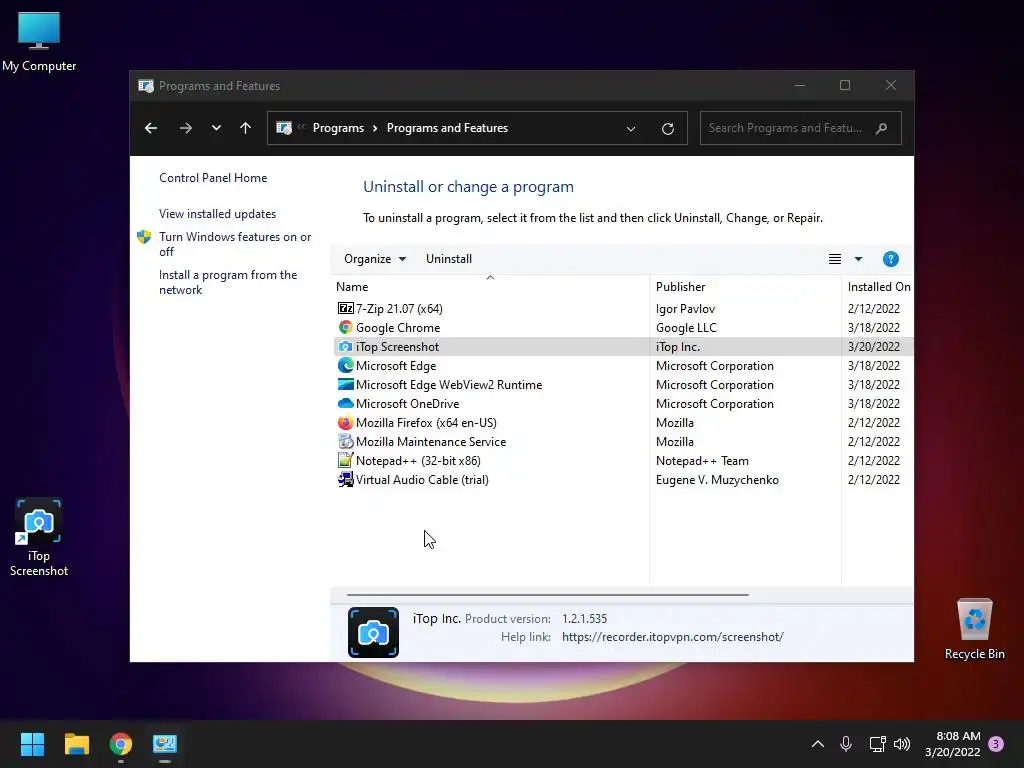Open Install a program from the network
The width and height of the screenshot is (1024, 768).
[x=228, y=282]
